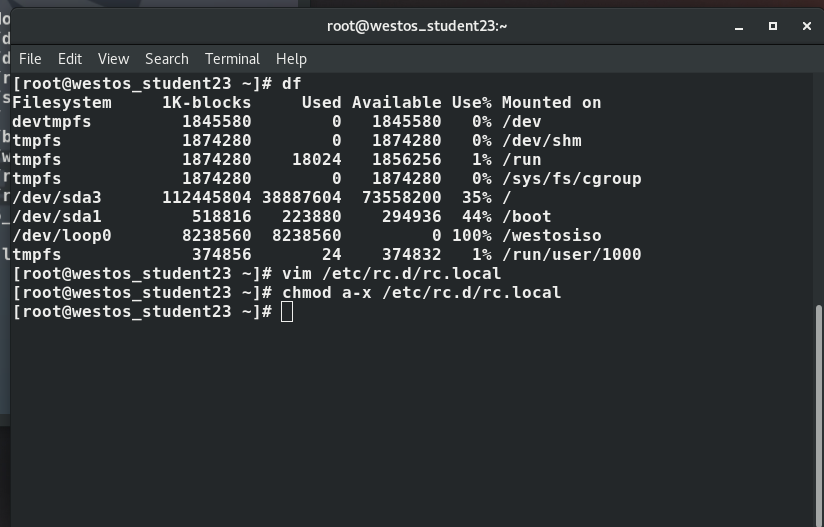Click the 'Available' column header
824x527 pixels.
[397, 102]
